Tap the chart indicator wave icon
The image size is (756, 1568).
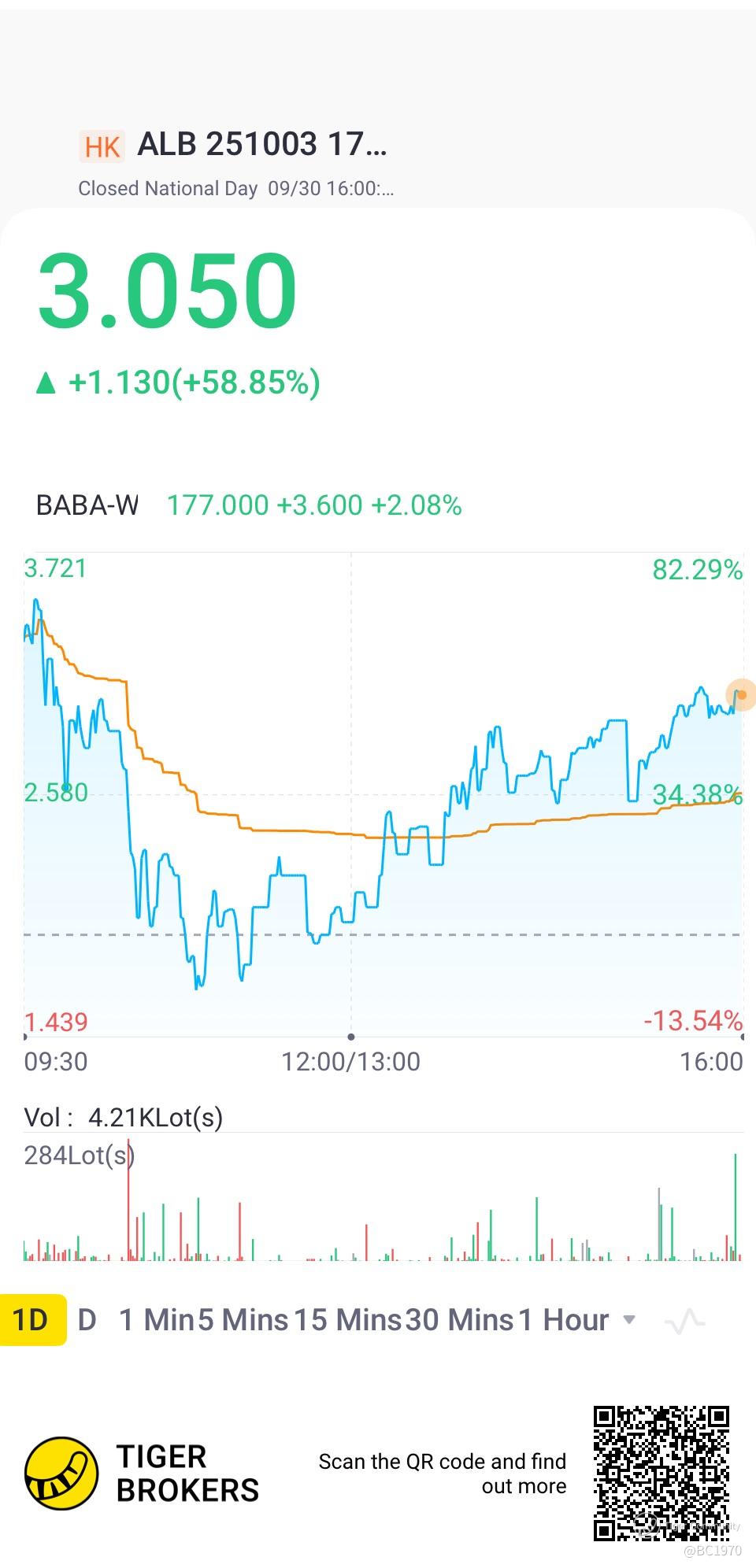[x=684, y=1320]
